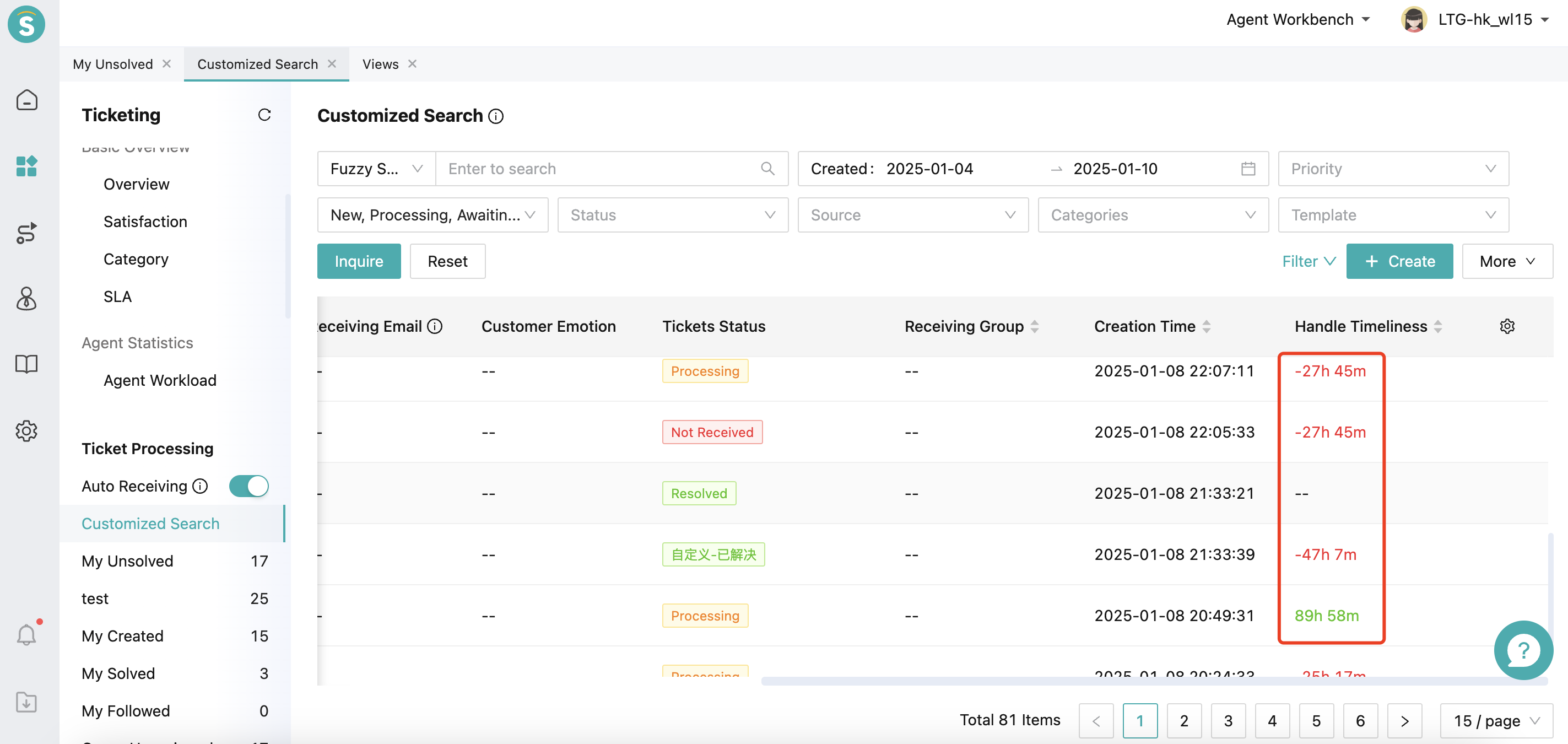1568x744 pixels.
Task: Open the home icon in left sidebar
Action: pyautogui.click(x=26, y=100)
